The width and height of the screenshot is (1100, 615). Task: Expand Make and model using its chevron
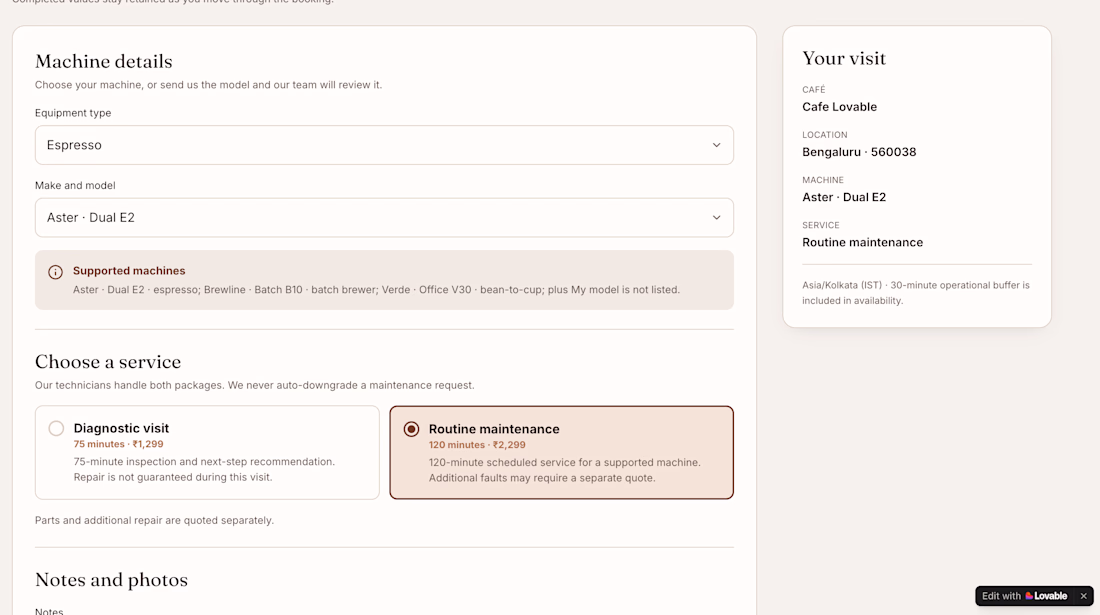tap(716, 217)
